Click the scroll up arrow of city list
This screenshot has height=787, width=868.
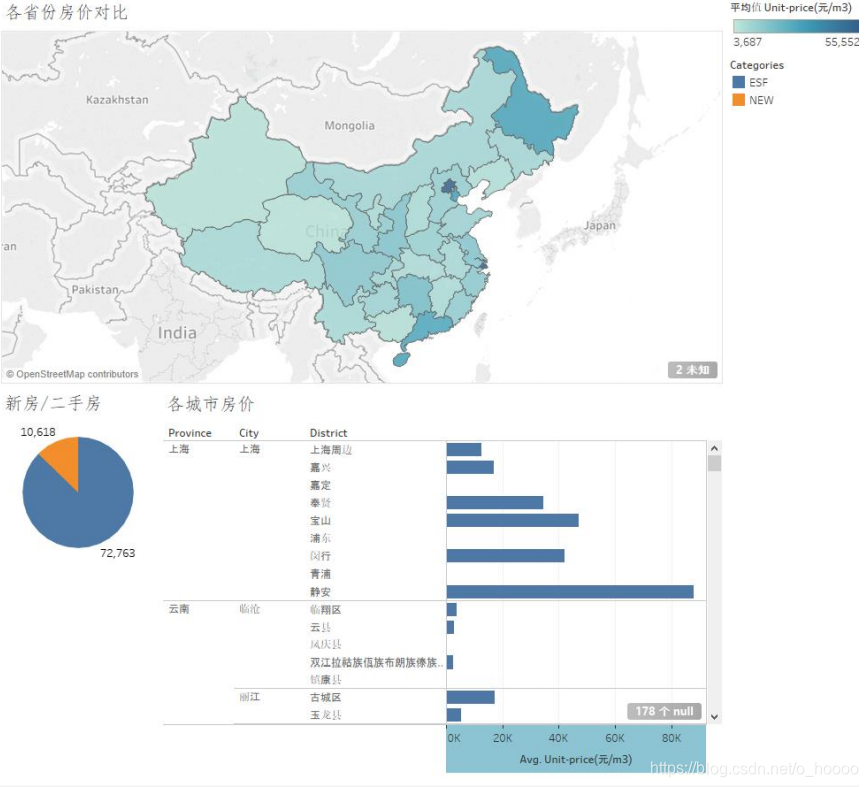click(714, 448)
